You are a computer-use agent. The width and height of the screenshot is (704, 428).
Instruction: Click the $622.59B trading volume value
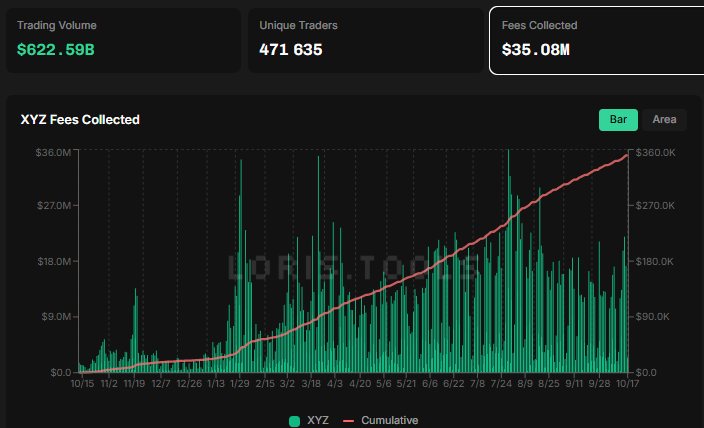(x=56, y=50)
